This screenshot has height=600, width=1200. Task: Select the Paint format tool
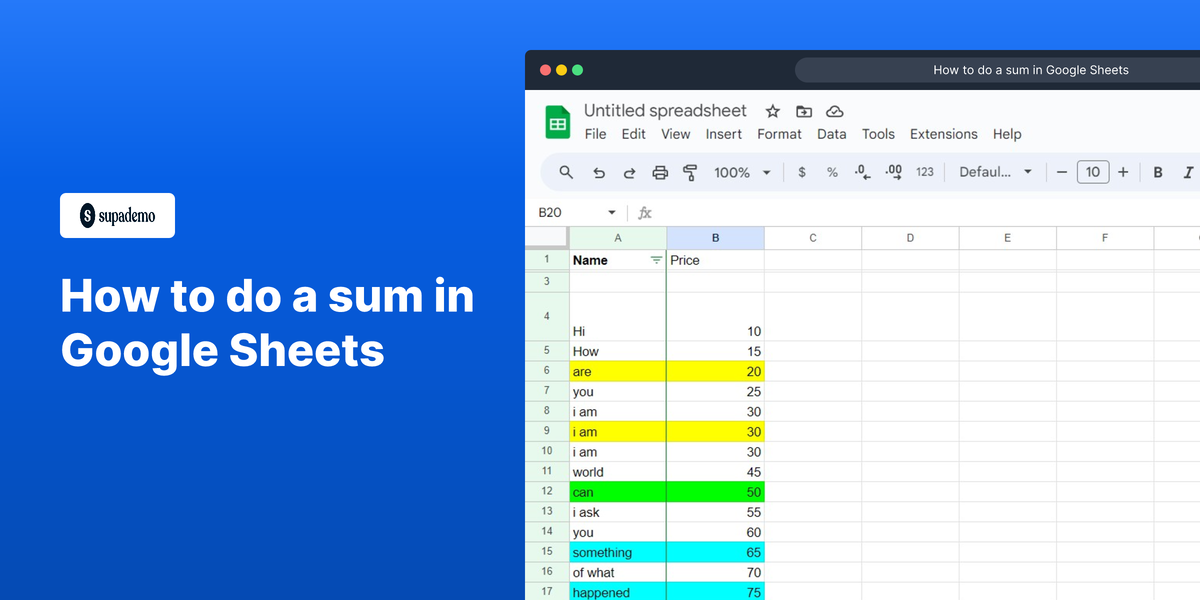pyautogui.click(x=690, y=171)
